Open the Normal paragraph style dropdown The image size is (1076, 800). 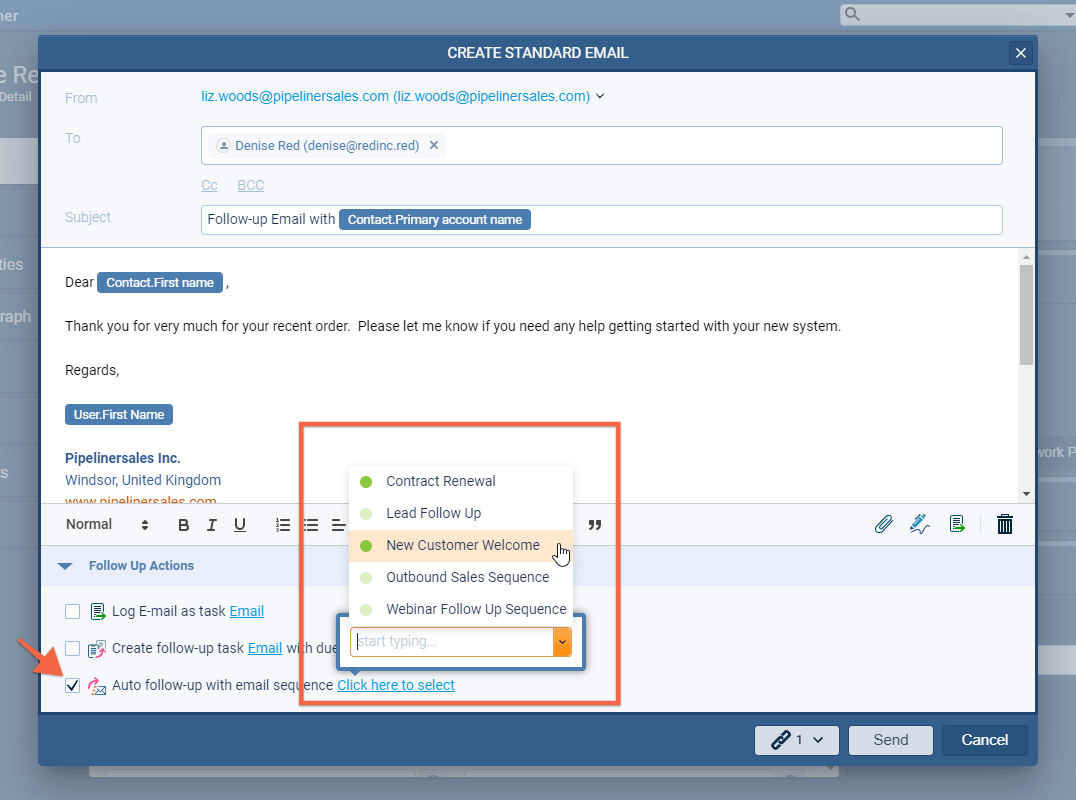[x=107, y=525]
